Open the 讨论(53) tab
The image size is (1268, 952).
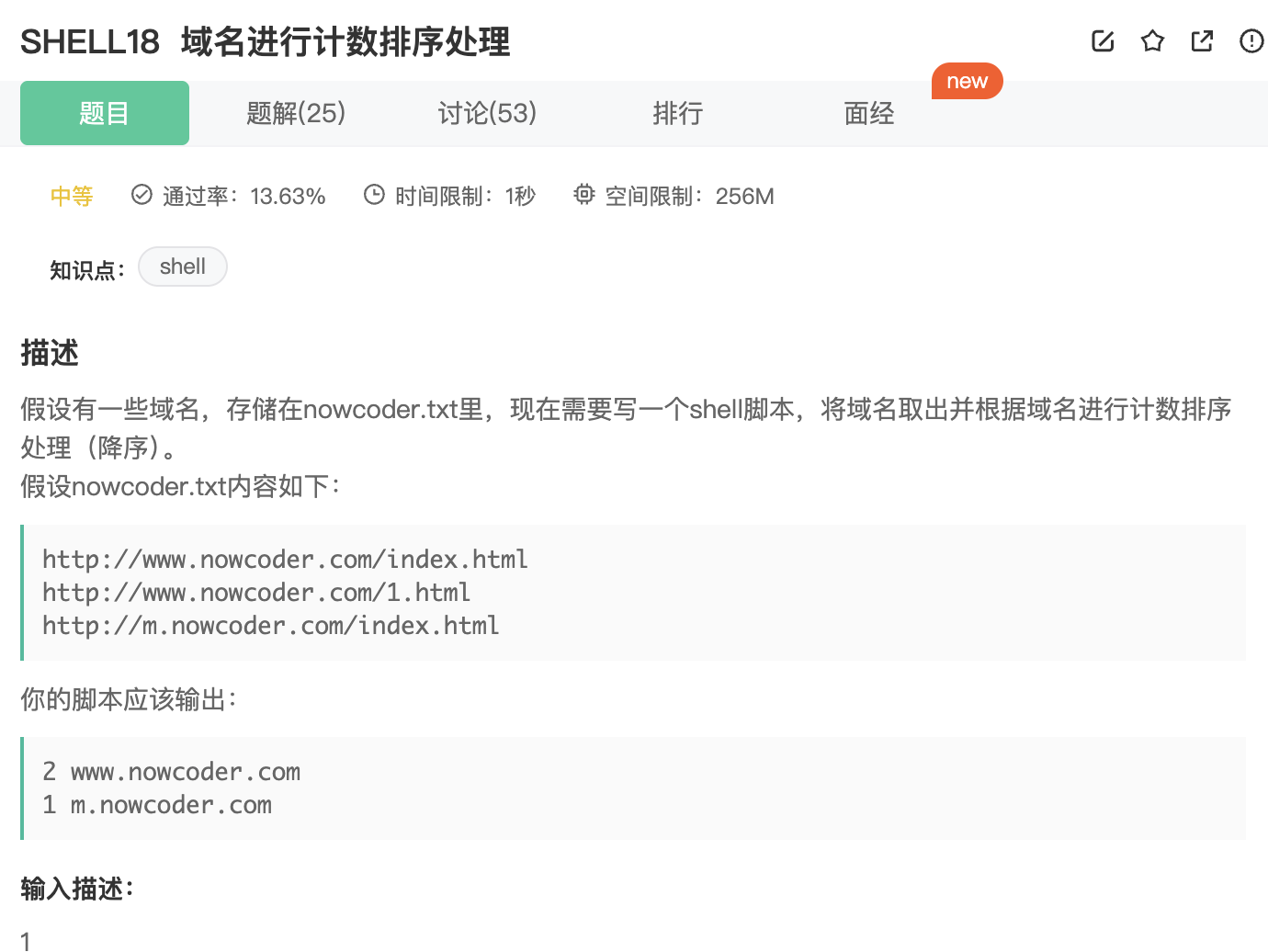click(x=487, y=113)
